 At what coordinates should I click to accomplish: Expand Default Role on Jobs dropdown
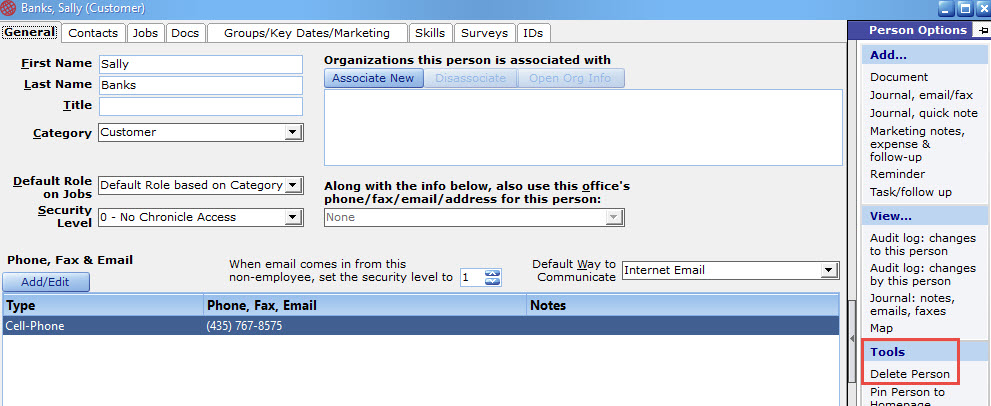(x=292, y=185)
